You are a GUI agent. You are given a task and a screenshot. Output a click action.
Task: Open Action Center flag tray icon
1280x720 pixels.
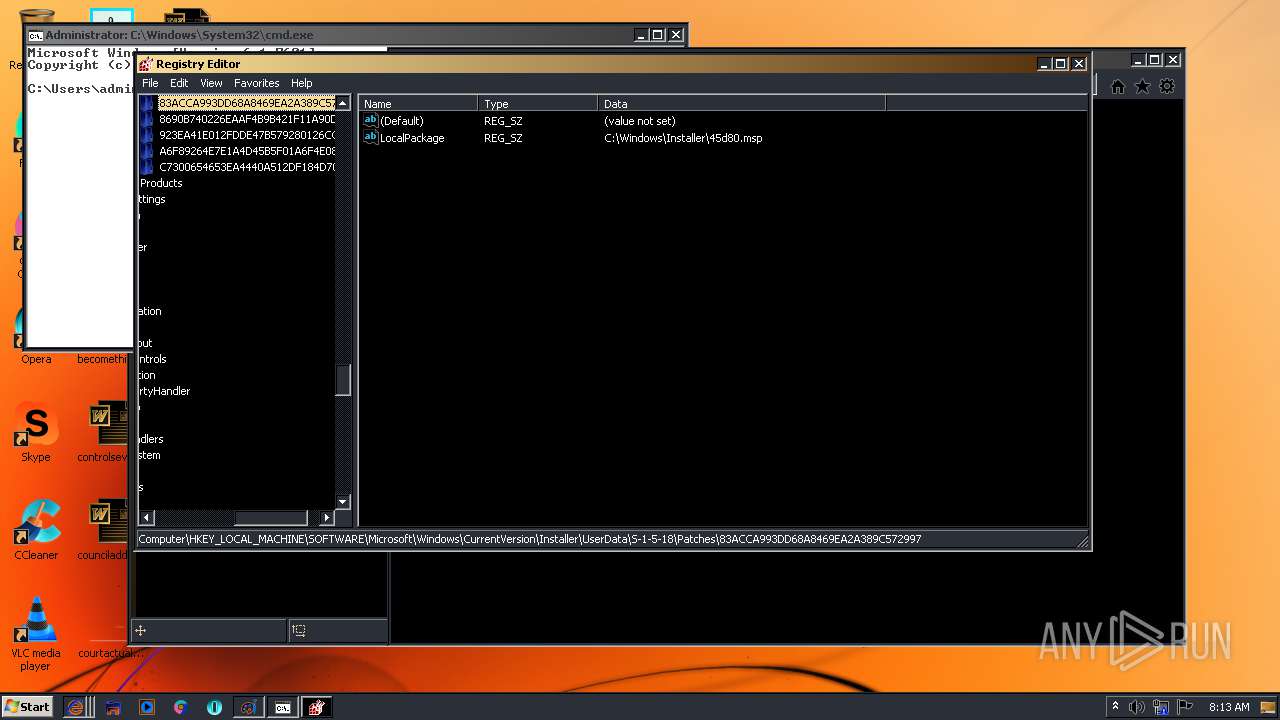coord(1185,707)
